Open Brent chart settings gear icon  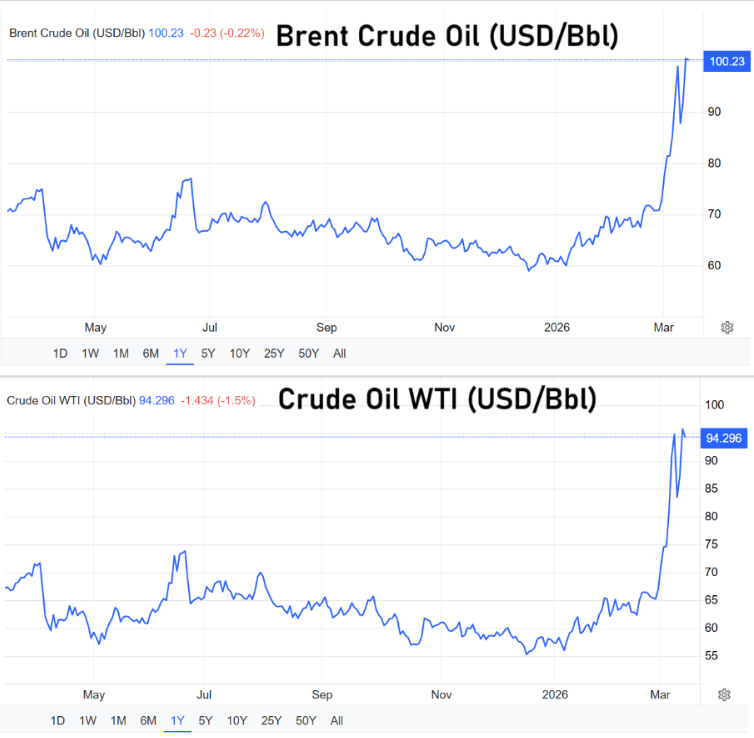pos(727,327)
